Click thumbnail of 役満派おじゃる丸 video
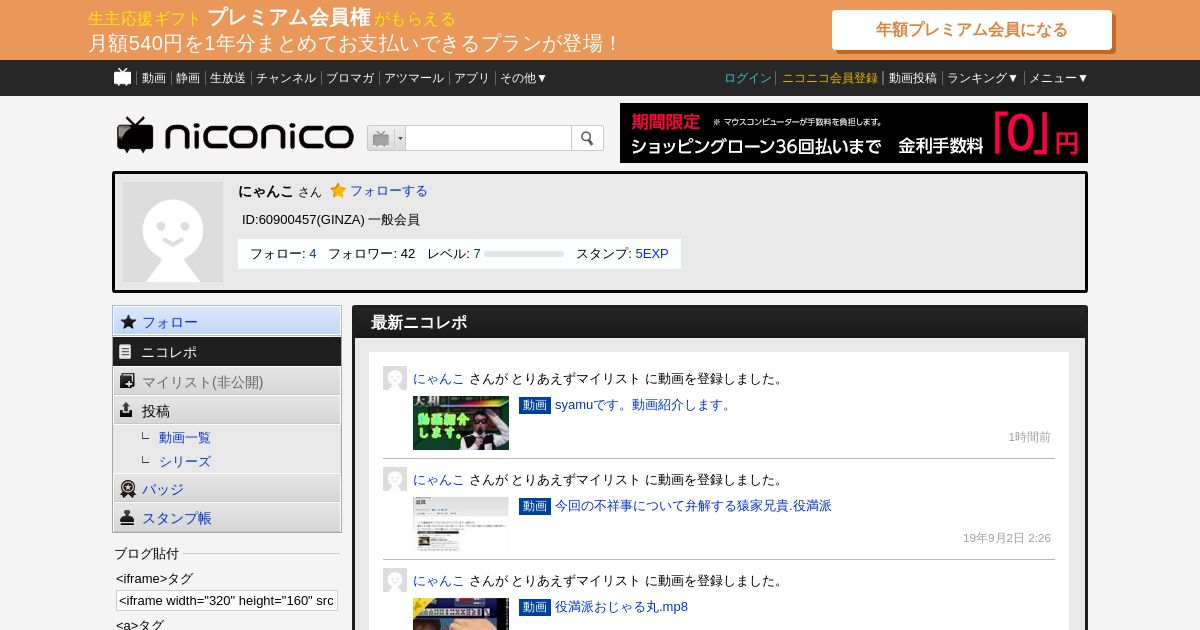1200x630 pixels. point(461,614)
